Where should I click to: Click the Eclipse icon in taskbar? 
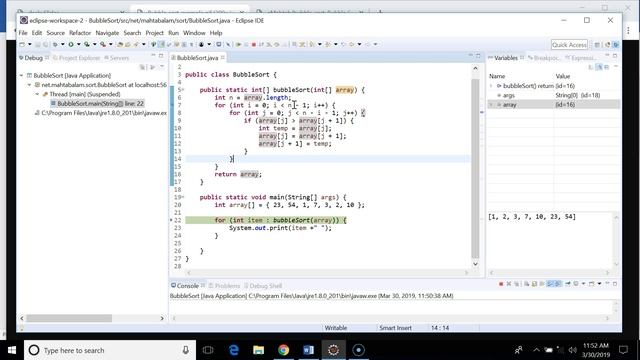[333, 350]
